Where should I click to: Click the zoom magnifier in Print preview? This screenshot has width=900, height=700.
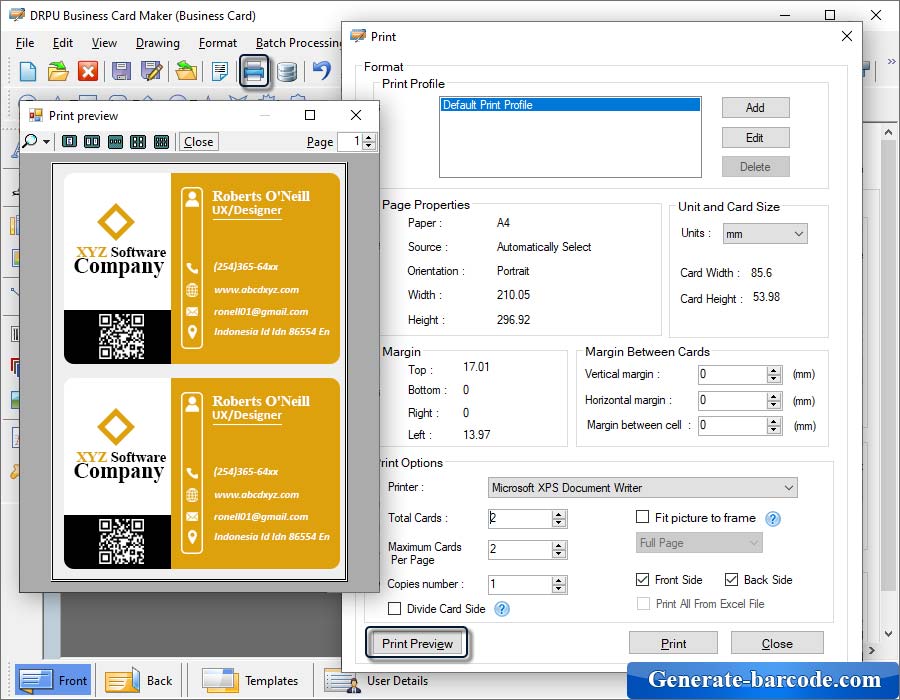coord(30,141)
